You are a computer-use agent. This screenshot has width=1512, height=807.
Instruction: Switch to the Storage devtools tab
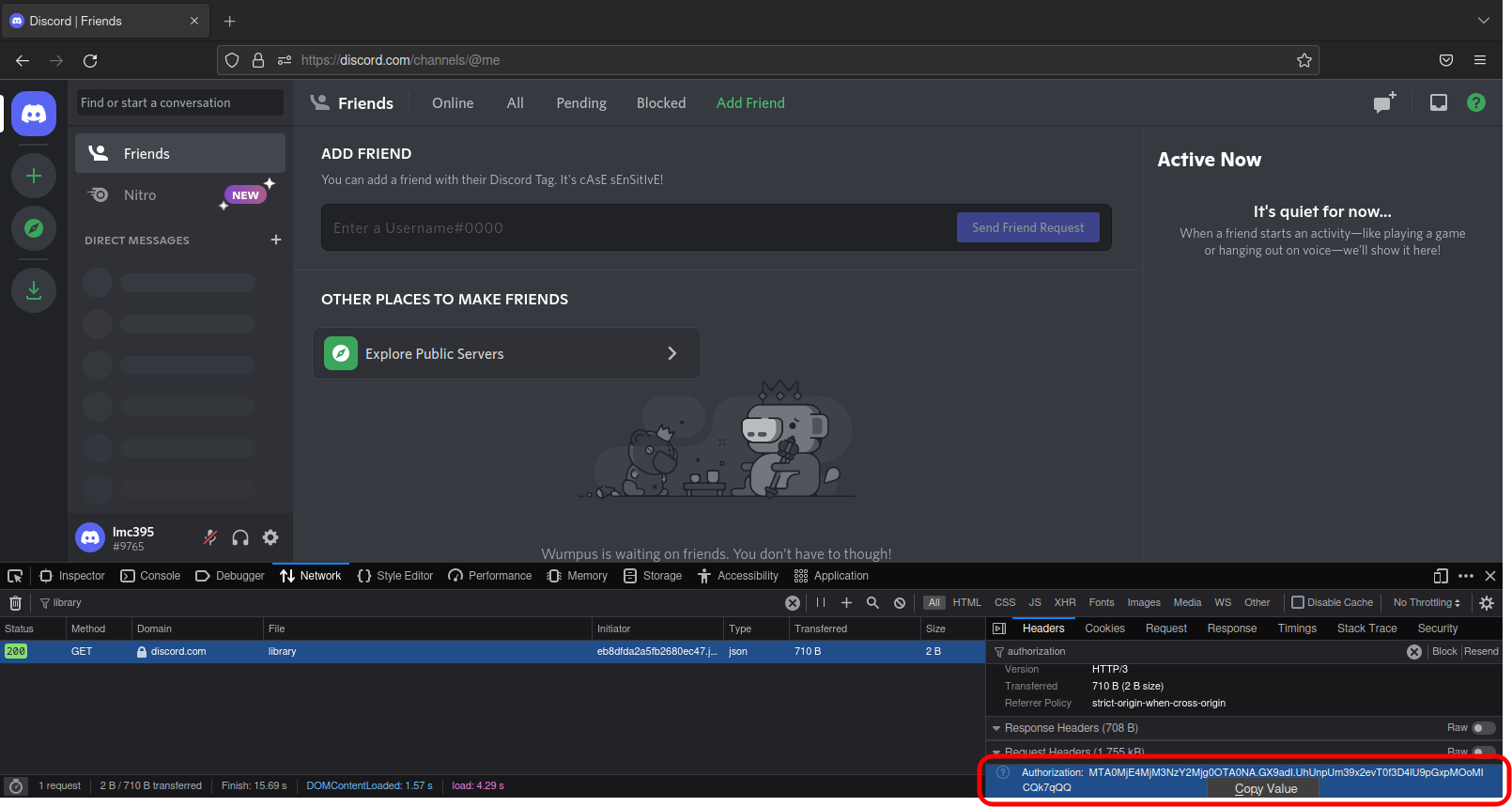tap(653, 576)
